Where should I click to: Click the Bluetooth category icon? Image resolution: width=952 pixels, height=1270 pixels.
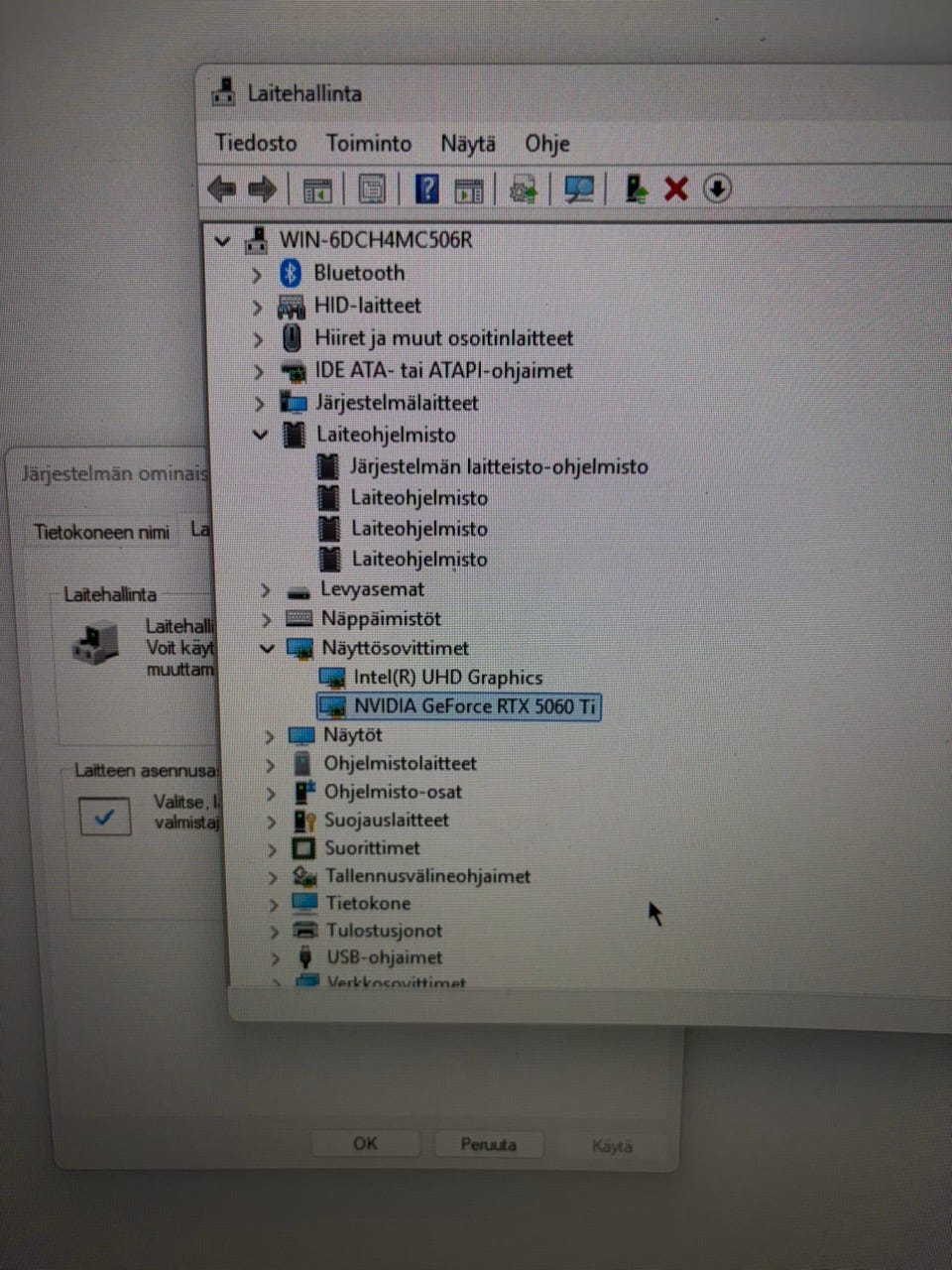pos(291,273)
